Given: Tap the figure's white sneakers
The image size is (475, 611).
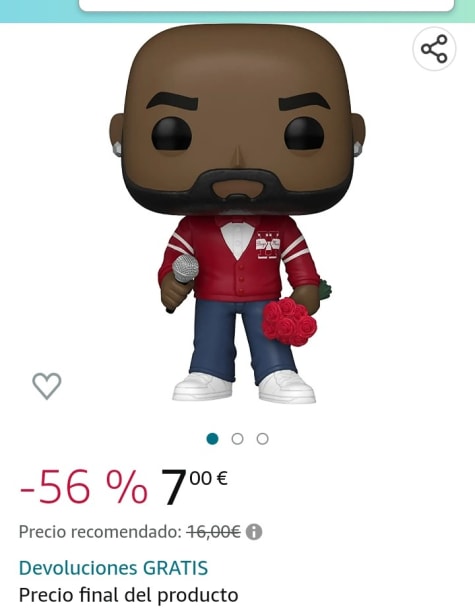Looking at the screenshot, I should coord(244,387).
